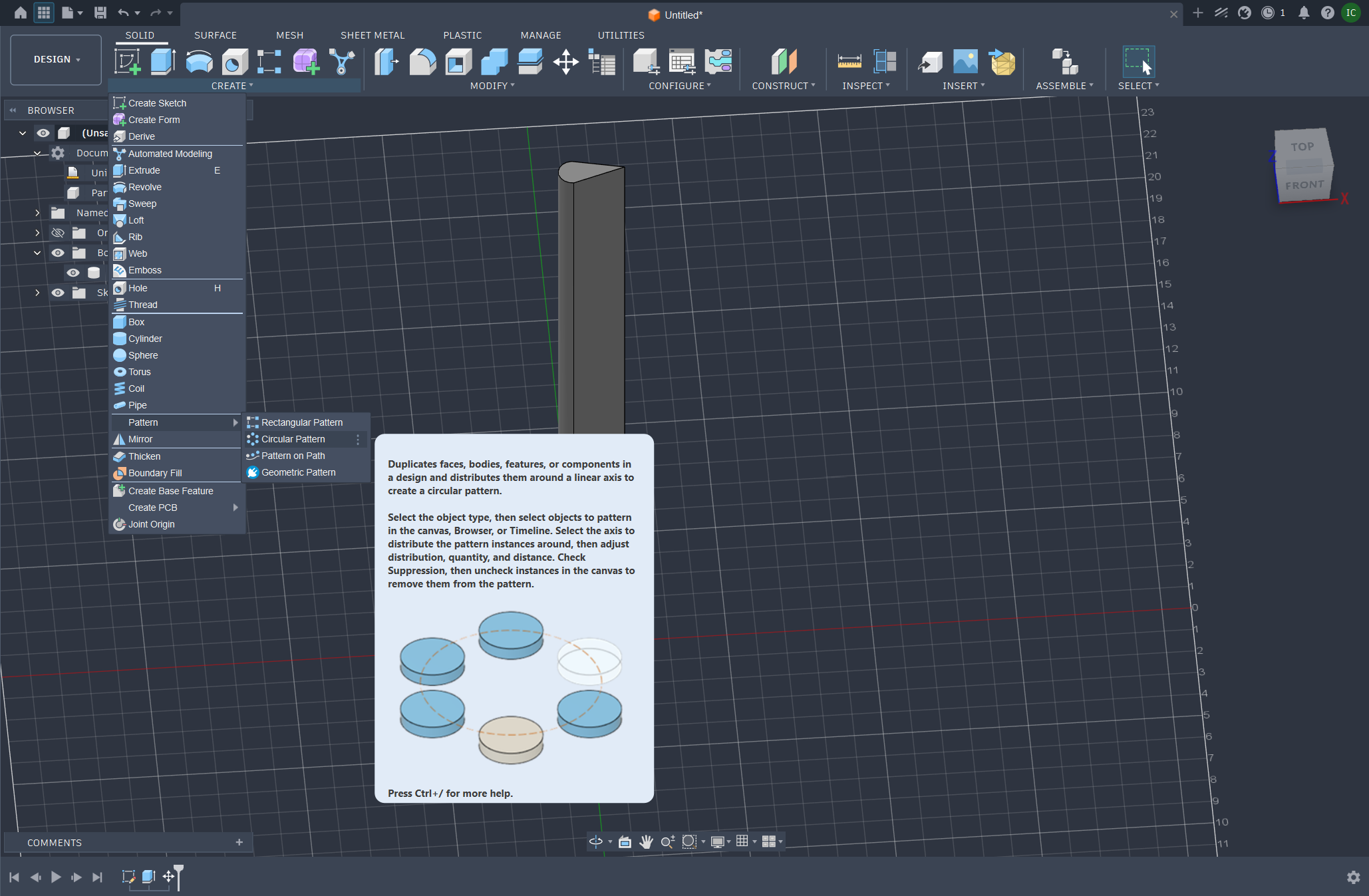The height and width of the screenshot is (896, 1369).
Task: Click the extrude feature in timeline
Action: point(148,877)
